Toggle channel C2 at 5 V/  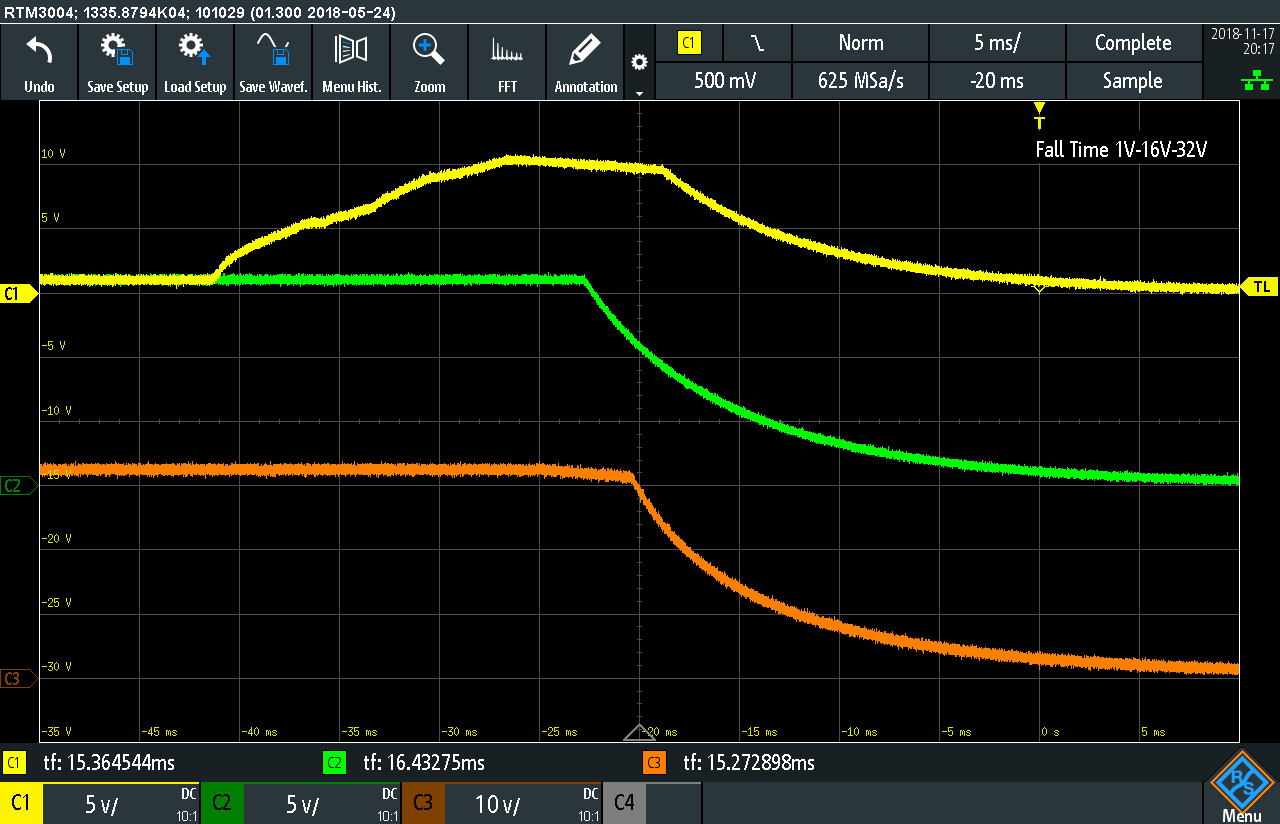301,803
